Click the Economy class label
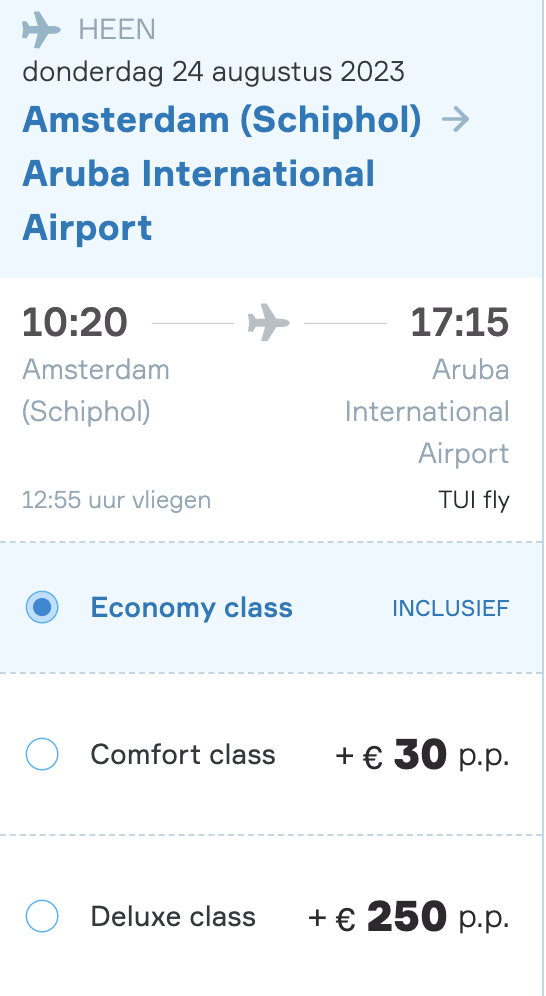This screenshot has width=546, height=996. point(191,607)
